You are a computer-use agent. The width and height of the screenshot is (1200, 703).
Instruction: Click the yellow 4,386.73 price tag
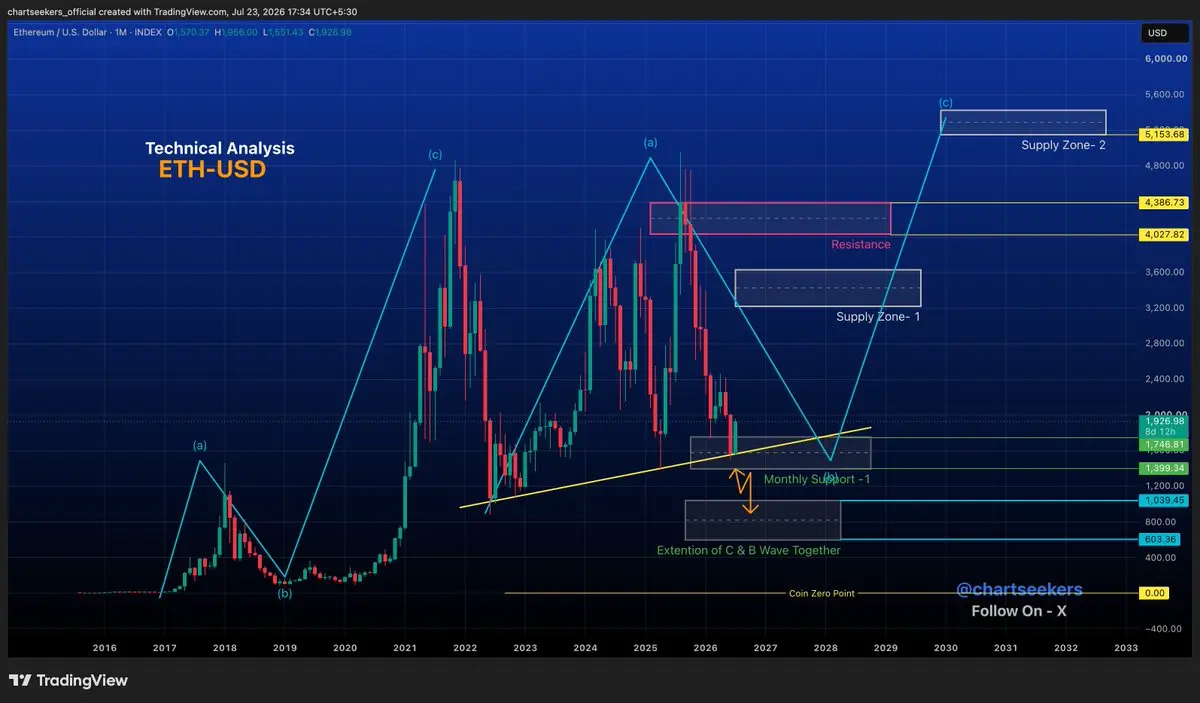coord(1165,202)
